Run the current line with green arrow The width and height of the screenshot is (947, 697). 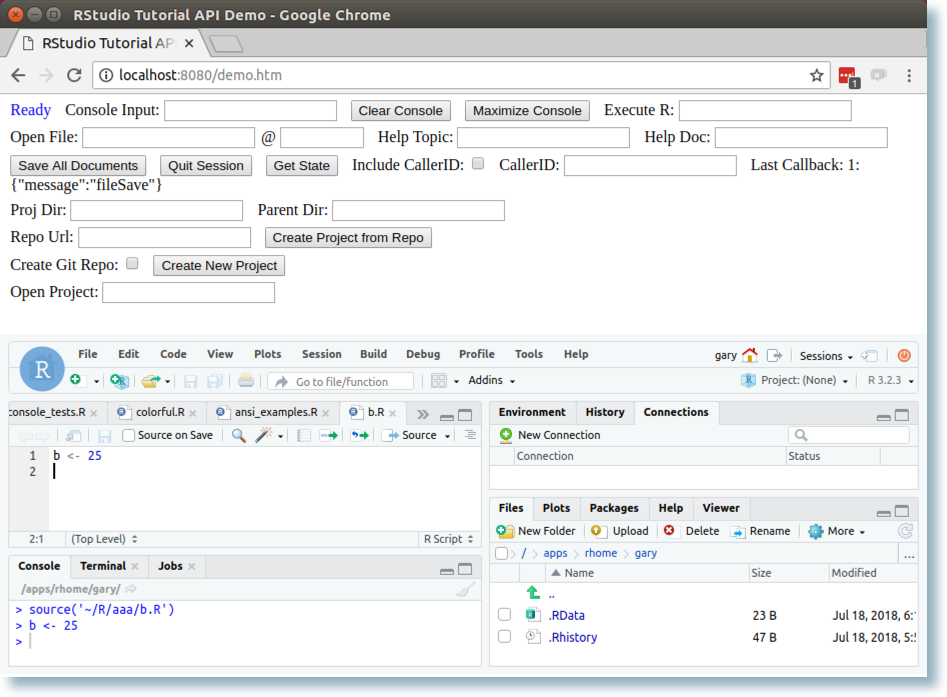[329, 435]
